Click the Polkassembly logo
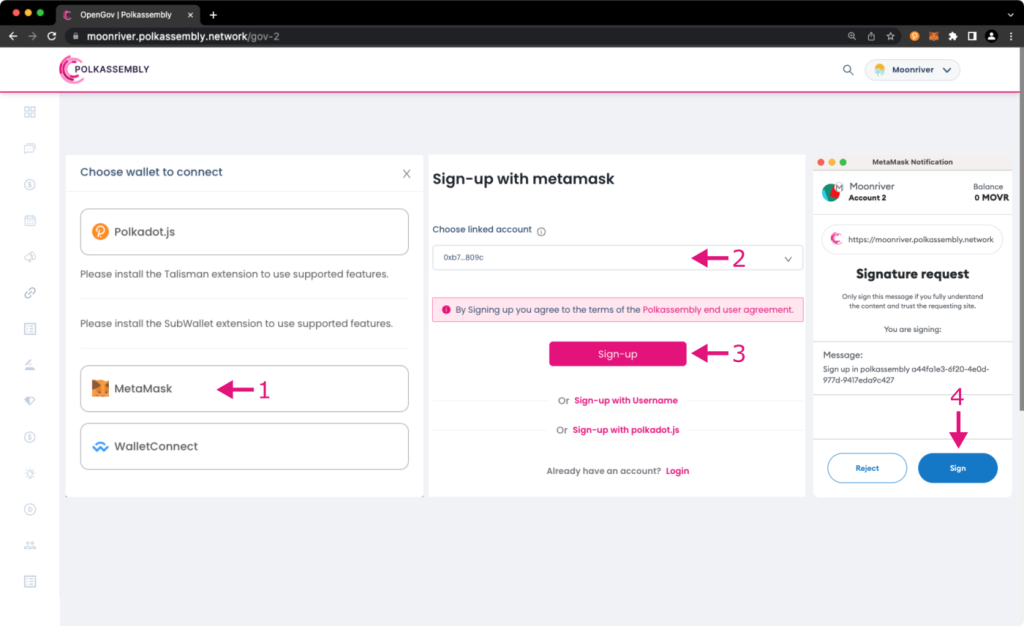The height and width of the screenshot is (626, 1024). pos(104,69)
